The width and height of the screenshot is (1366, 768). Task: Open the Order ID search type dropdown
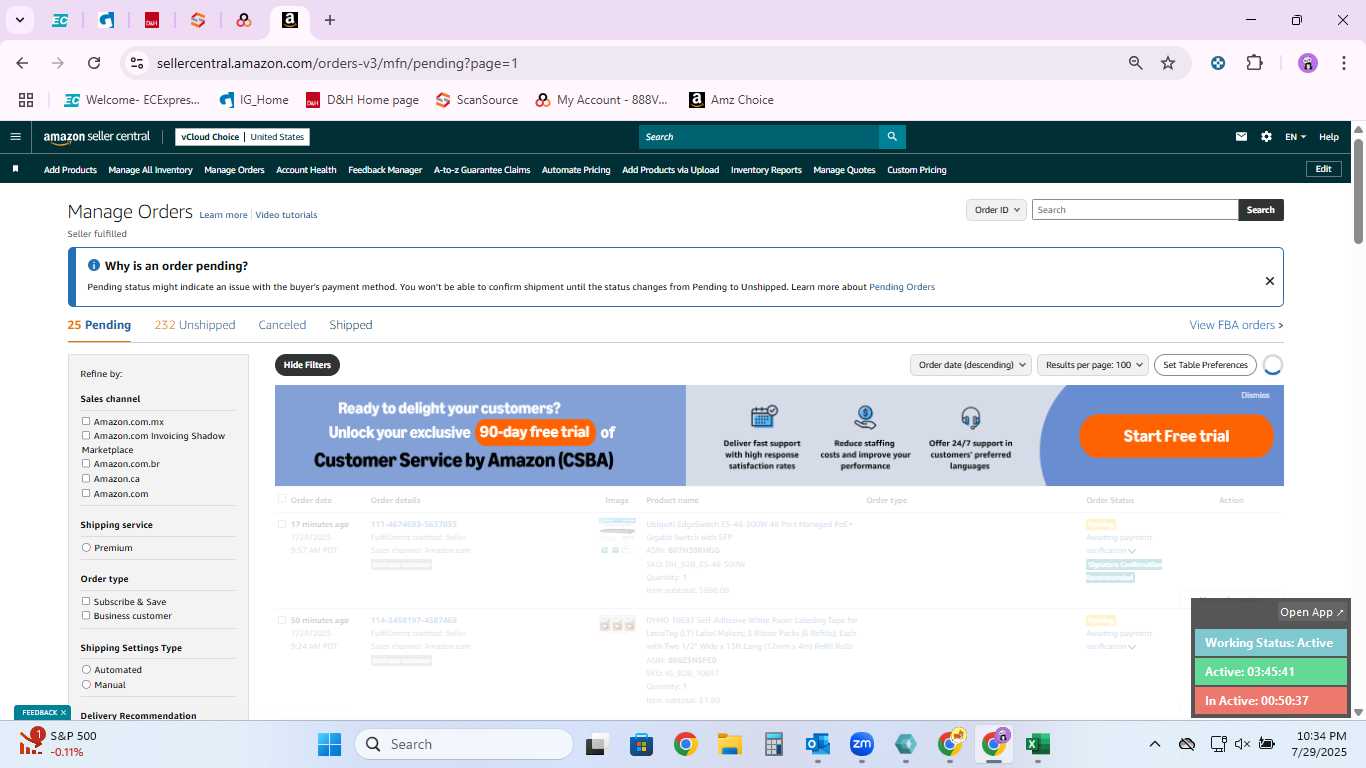coord(996,210)
